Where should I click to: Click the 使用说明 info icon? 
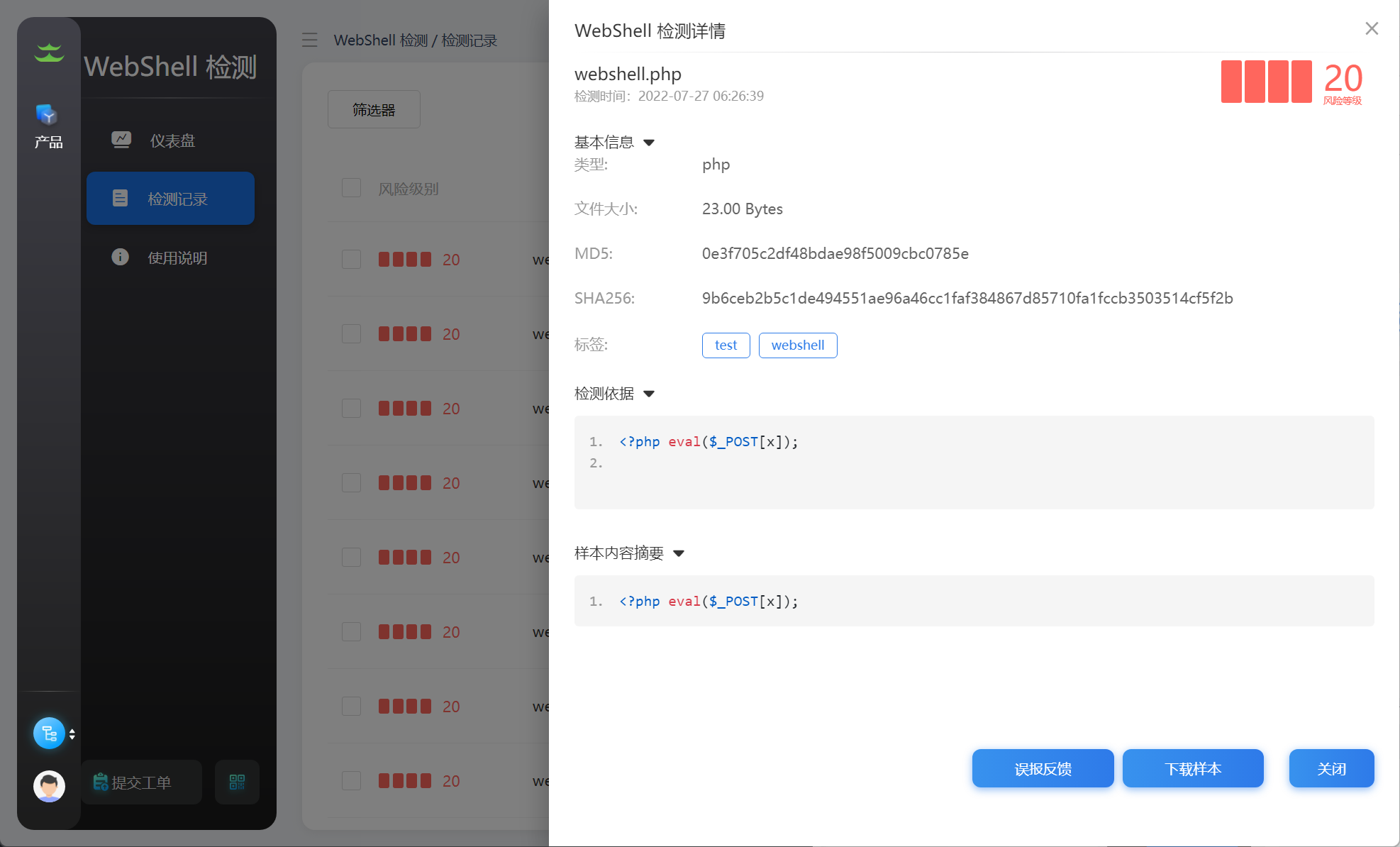click(x=120, y=257)
